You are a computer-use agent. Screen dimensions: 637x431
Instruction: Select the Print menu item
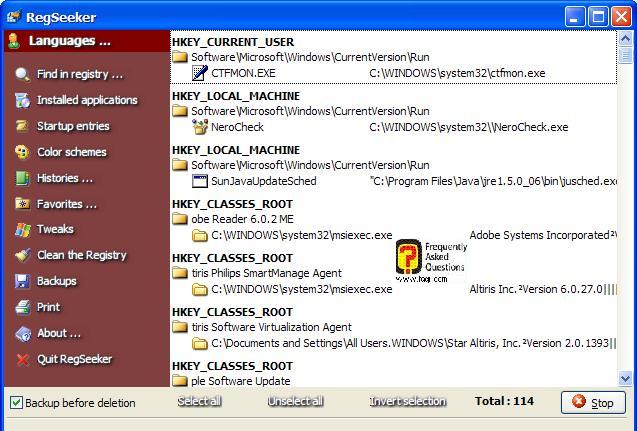(48, 307)
